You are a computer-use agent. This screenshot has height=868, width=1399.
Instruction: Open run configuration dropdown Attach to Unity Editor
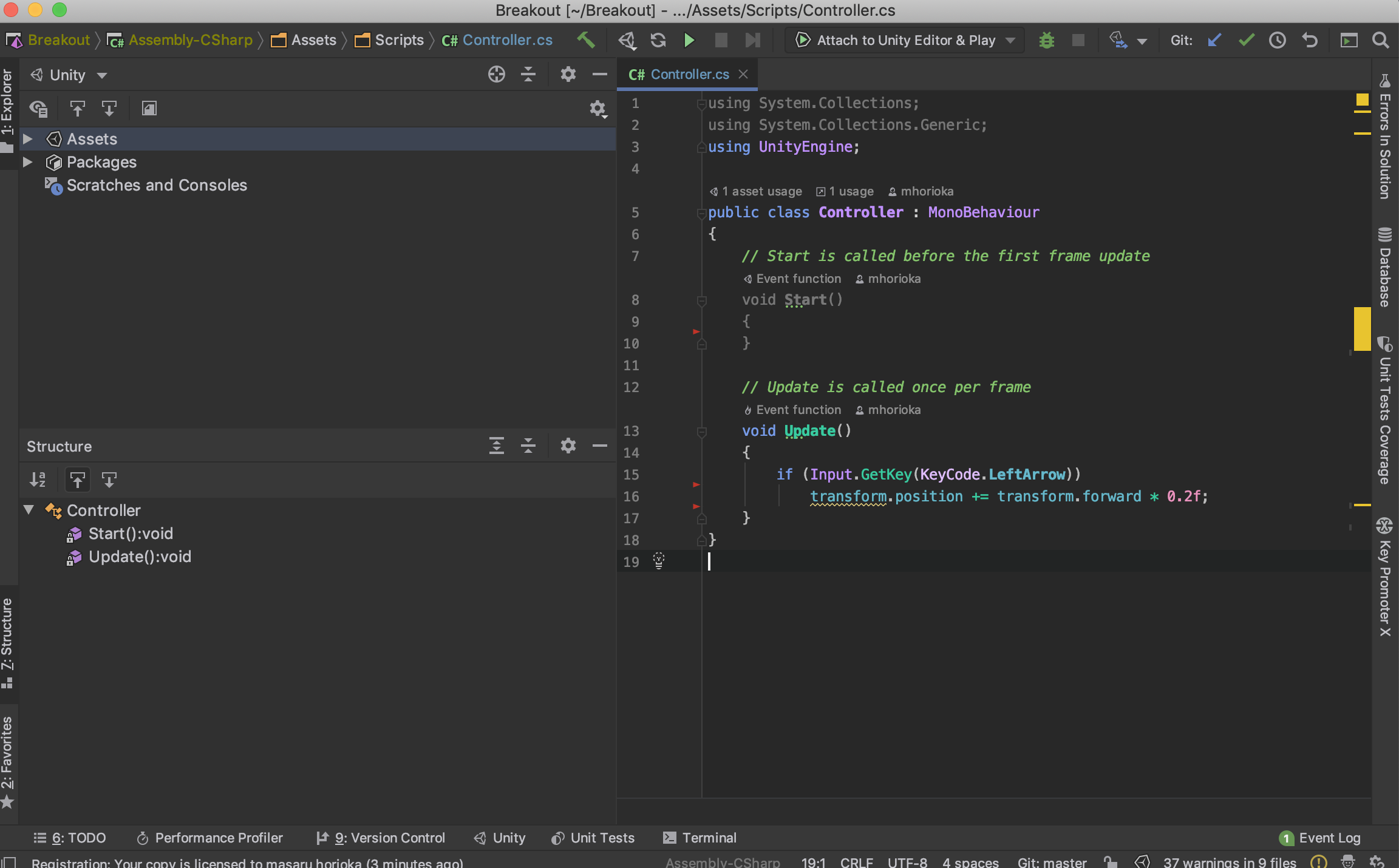click(905, 40)
